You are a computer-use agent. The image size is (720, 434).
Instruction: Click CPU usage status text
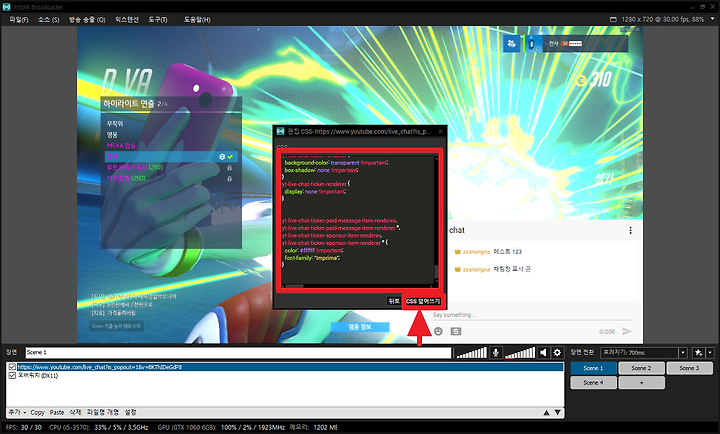coord(98,427)
